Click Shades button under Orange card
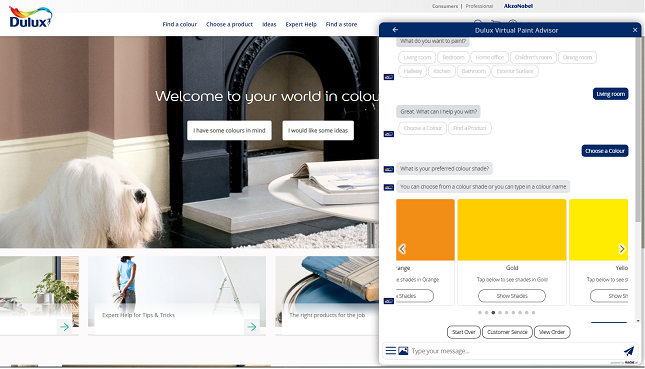Viewport: 645px width, 369px height. pyautogui.click(x=415, y=296)
